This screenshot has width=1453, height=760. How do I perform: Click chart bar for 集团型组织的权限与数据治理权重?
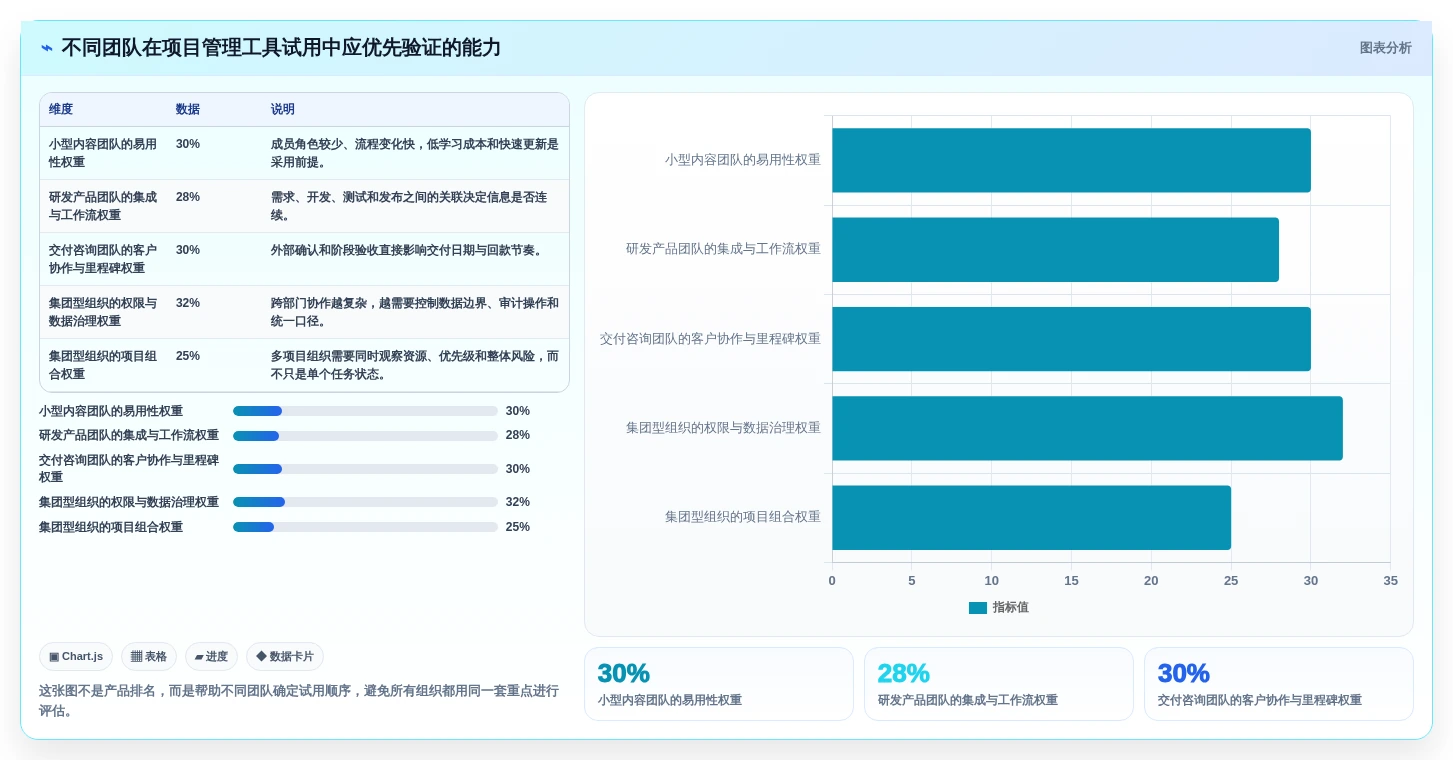1087,428
